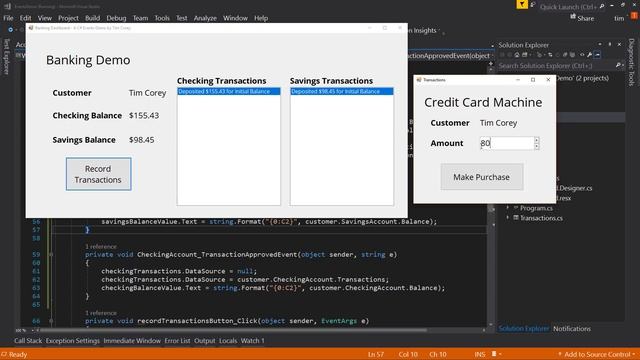Open the Debug menu

pos(116,18)
